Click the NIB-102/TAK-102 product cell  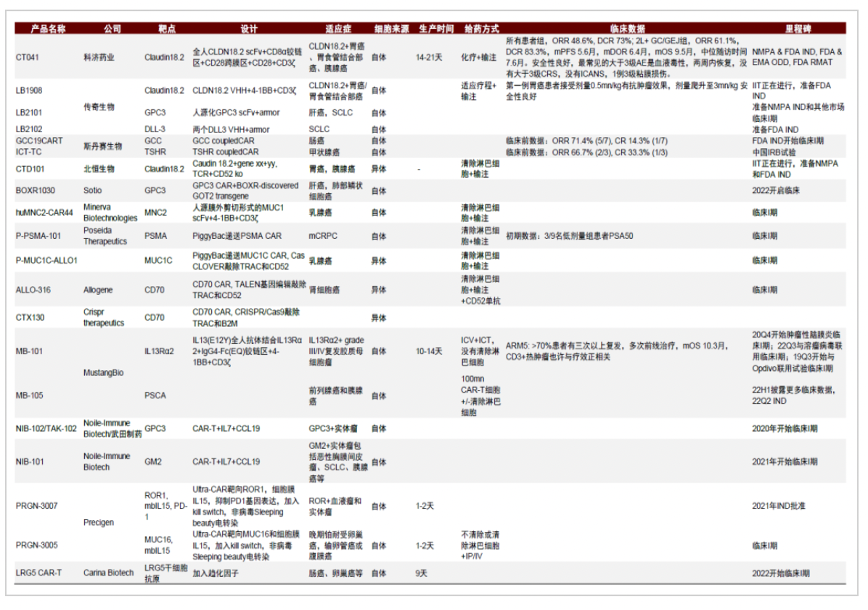(46, 428)
